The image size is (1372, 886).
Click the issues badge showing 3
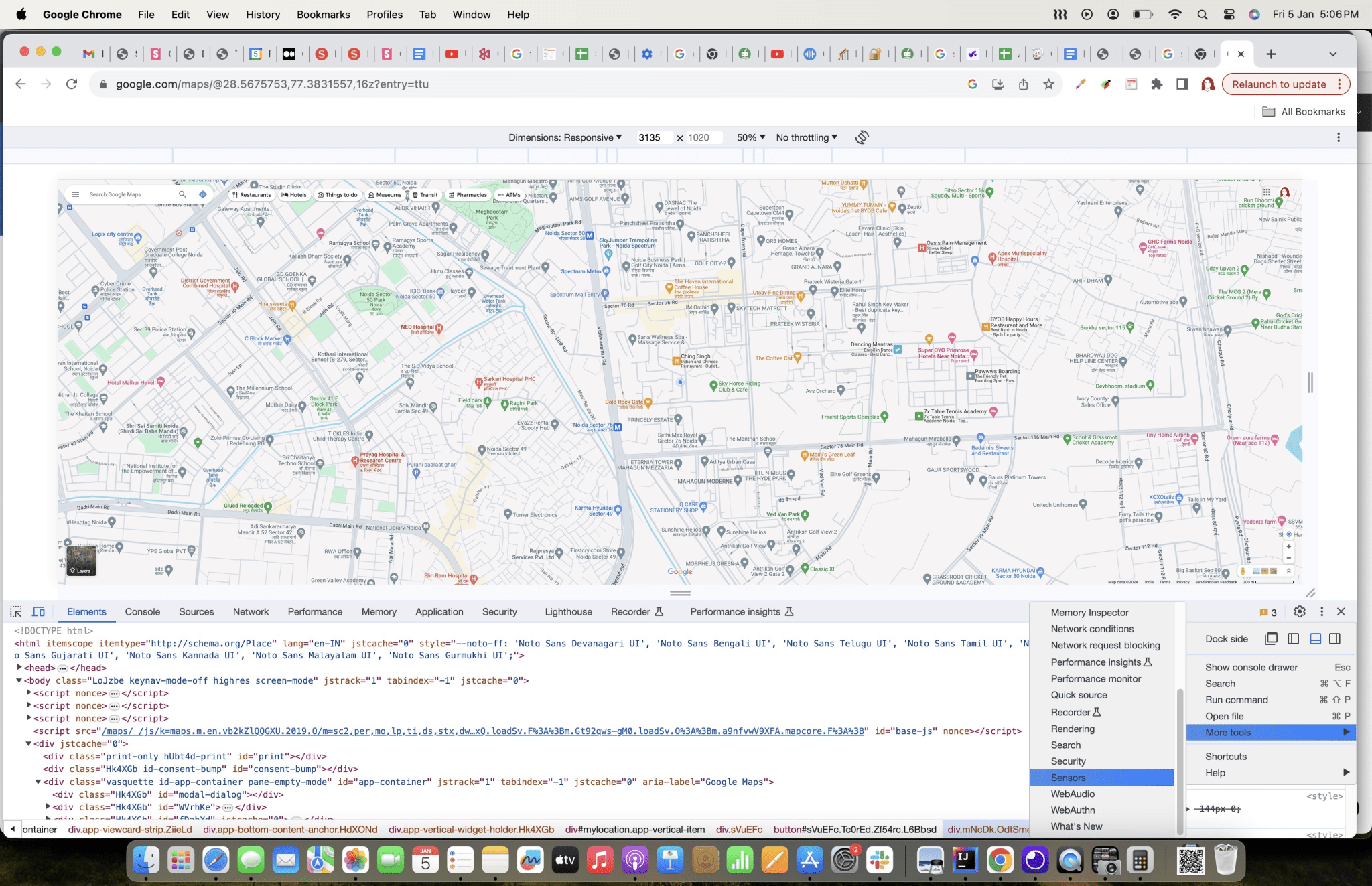click(1268, 612)
